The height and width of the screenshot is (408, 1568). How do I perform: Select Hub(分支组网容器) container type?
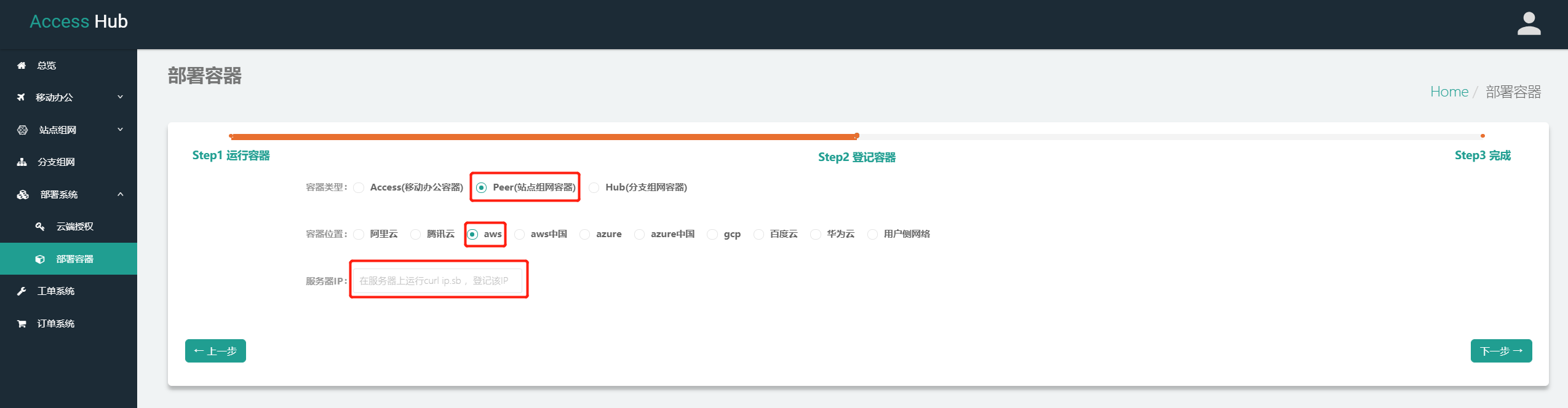[594, 187]
